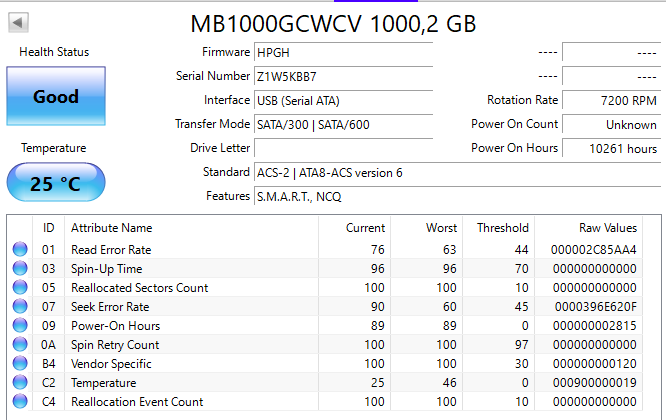This screenshot has height=420, width=666.
Task: Click the Spin-Up Time status orb
Action: (20, 269)
